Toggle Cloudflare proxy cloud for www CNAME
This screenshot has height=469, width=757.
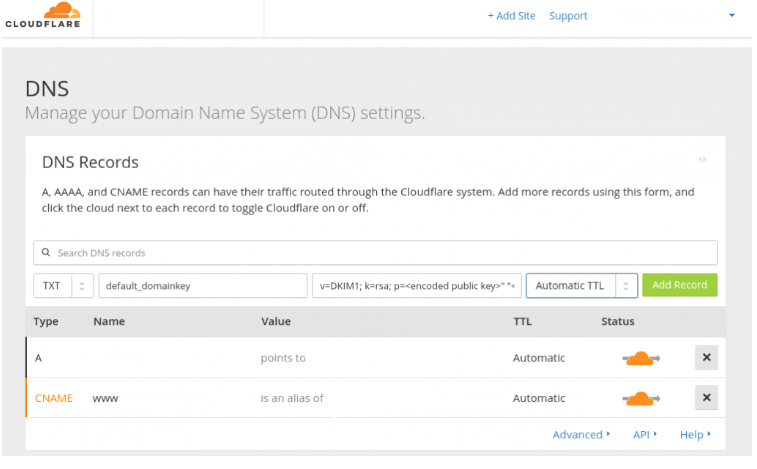tap(641, 398)
